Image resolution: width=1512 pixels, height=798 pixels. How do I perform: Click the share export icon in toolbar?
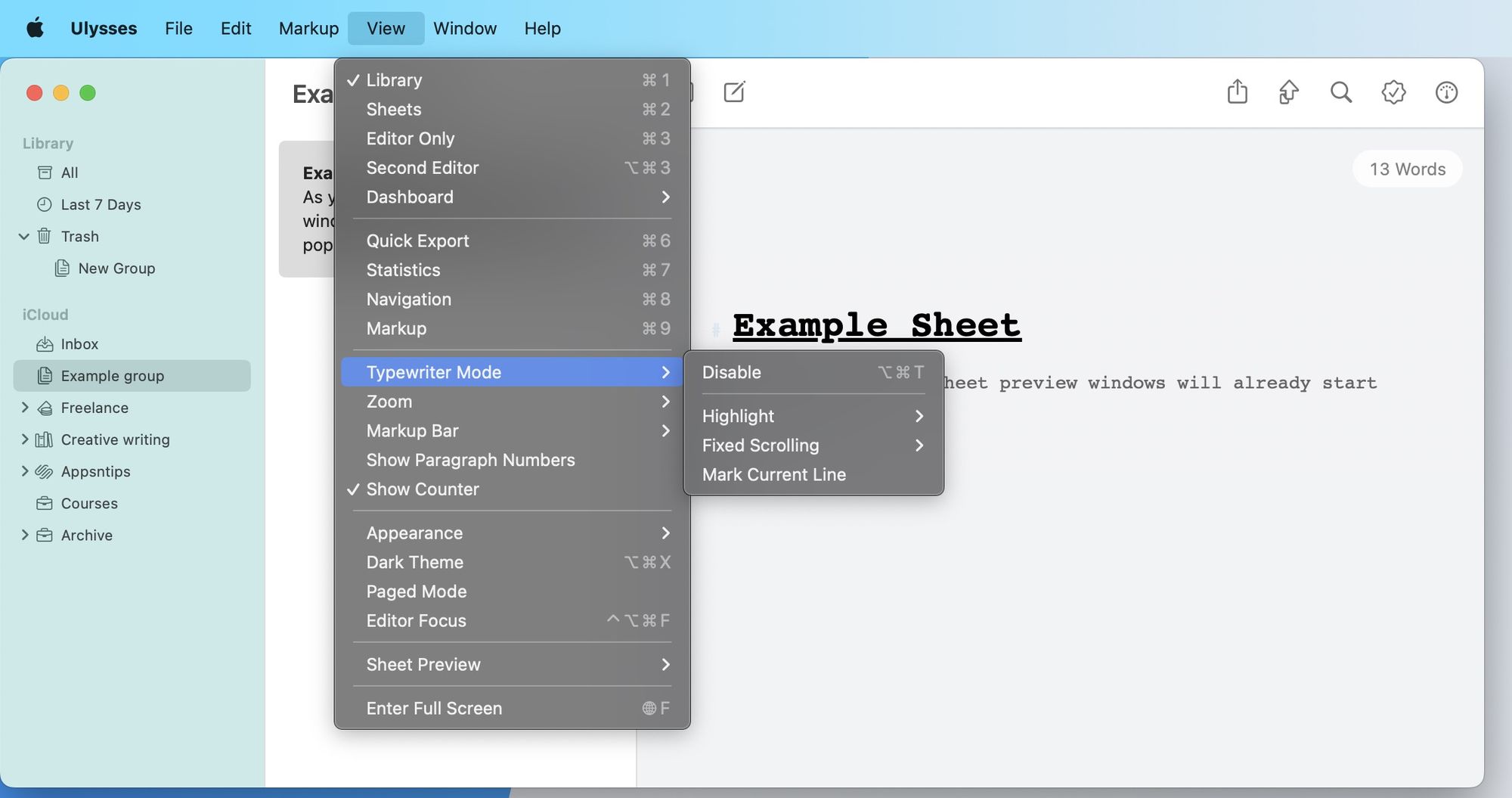pos(1237,92)
